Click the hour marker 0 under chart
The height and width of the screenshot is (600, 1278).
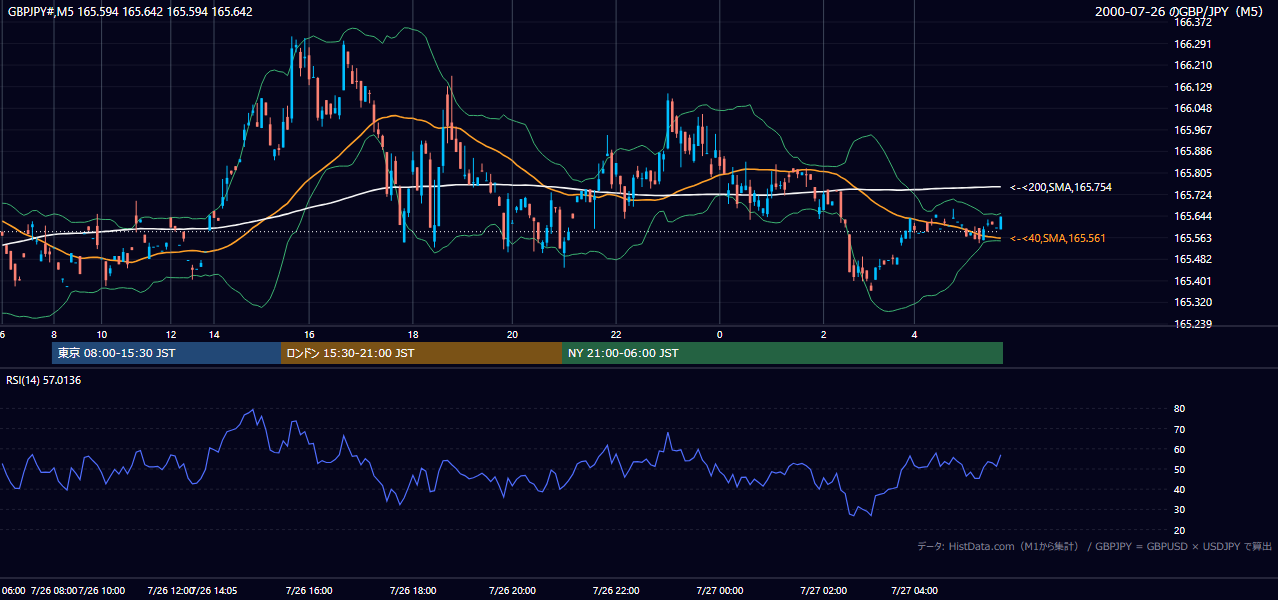(719, 334)
